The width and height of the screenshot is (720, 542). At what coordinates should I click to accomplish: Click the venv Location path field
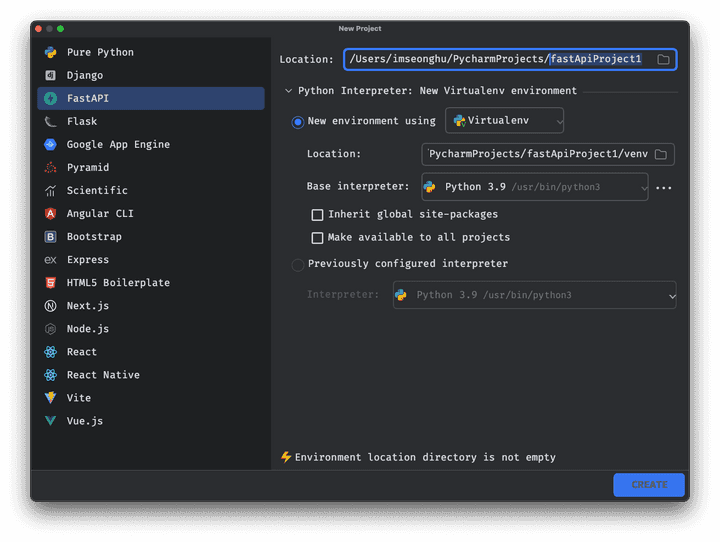[x=548, y=154]
